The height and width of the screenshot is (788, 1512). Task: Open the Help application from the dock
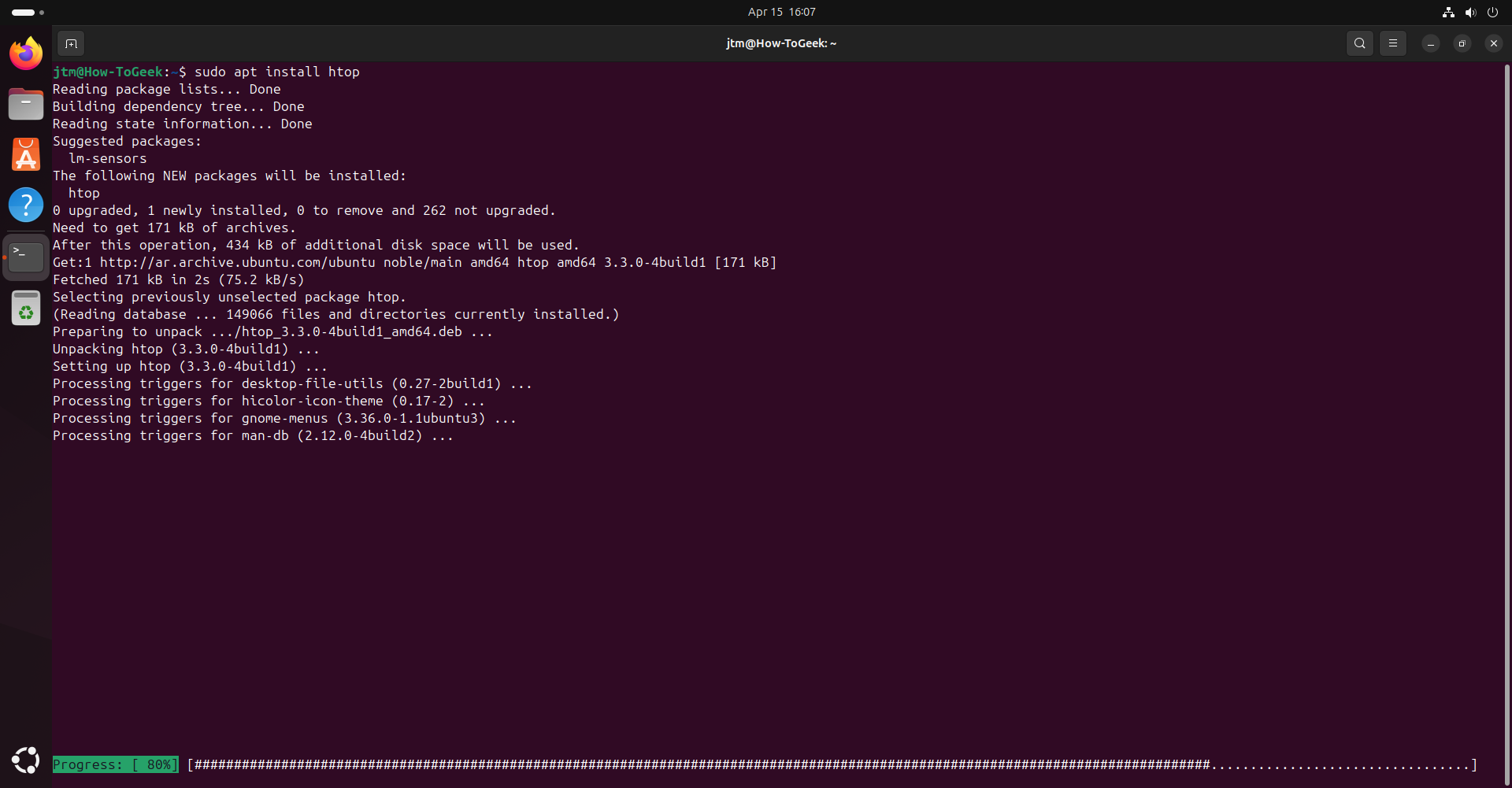pyautogui.click(x=25, y=205)
